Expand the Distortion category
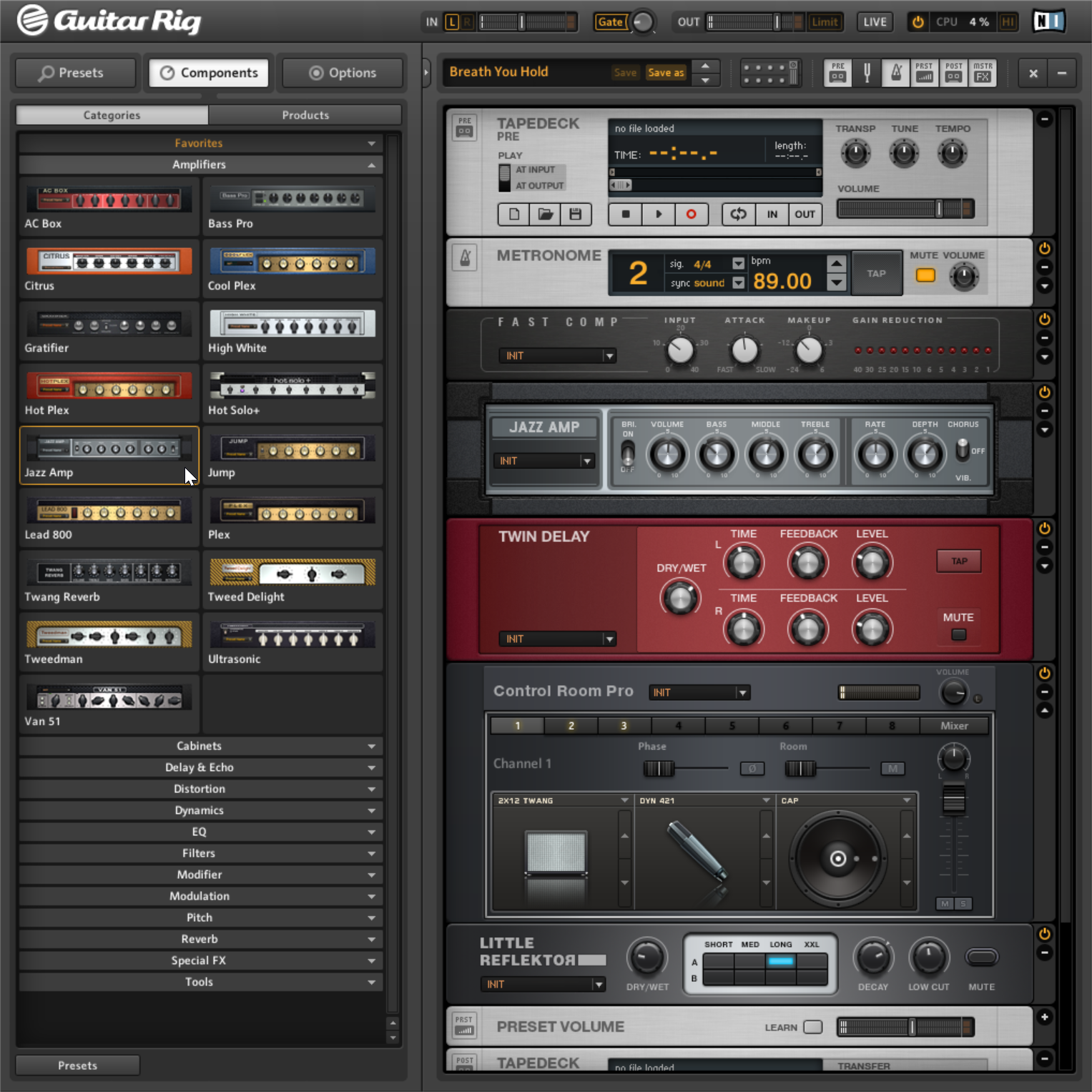 [200, 789]
